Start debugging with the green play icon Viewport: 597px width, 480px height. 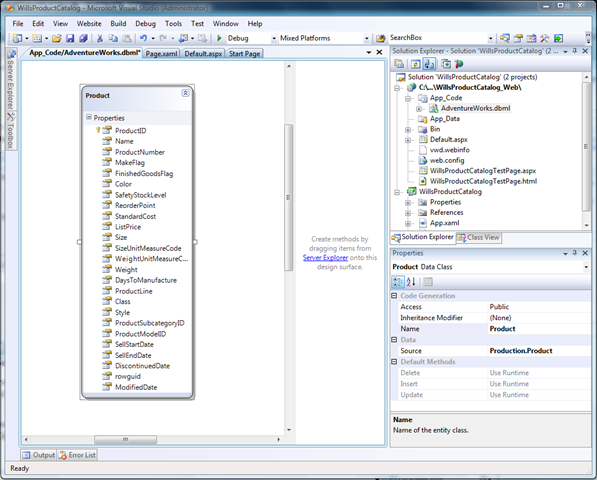coord(219,38)
